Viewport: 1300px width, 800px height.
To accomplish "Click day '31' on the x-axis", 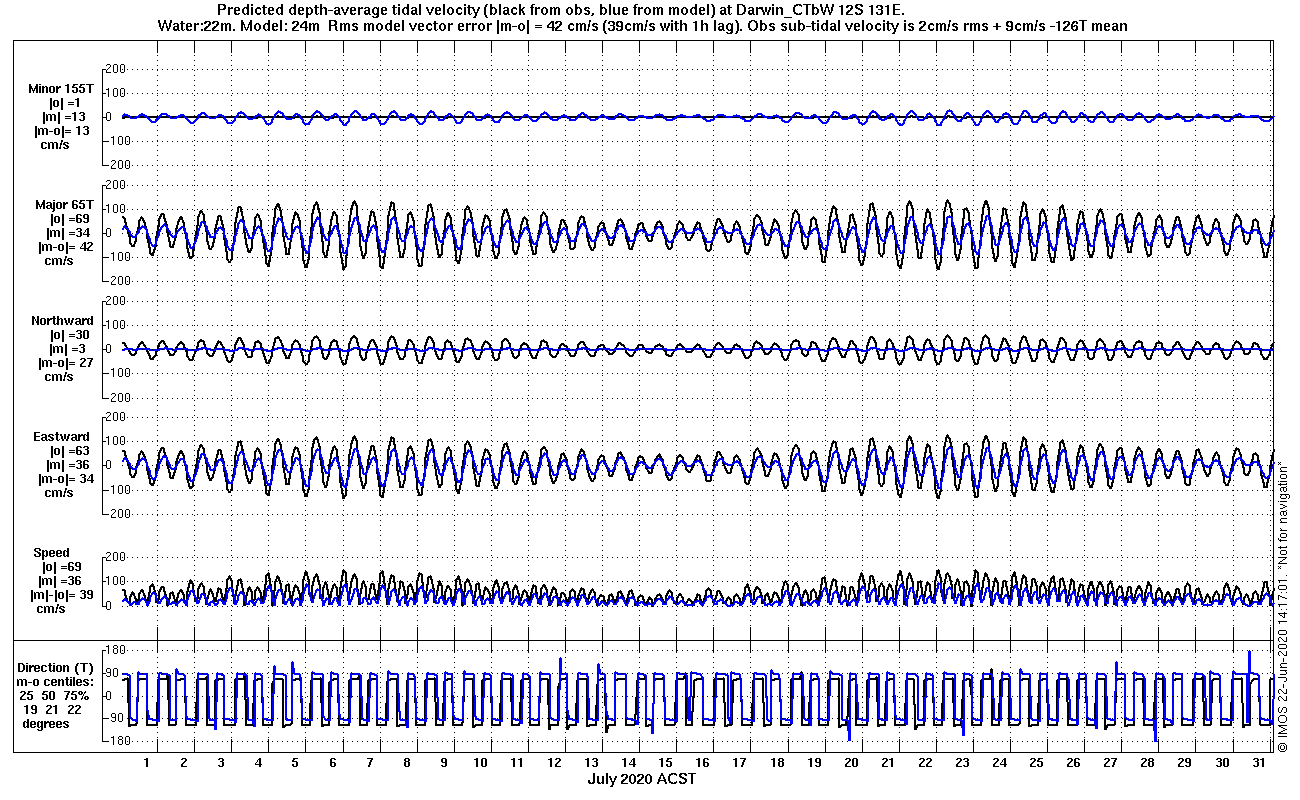I will [x=1259, y=762].
